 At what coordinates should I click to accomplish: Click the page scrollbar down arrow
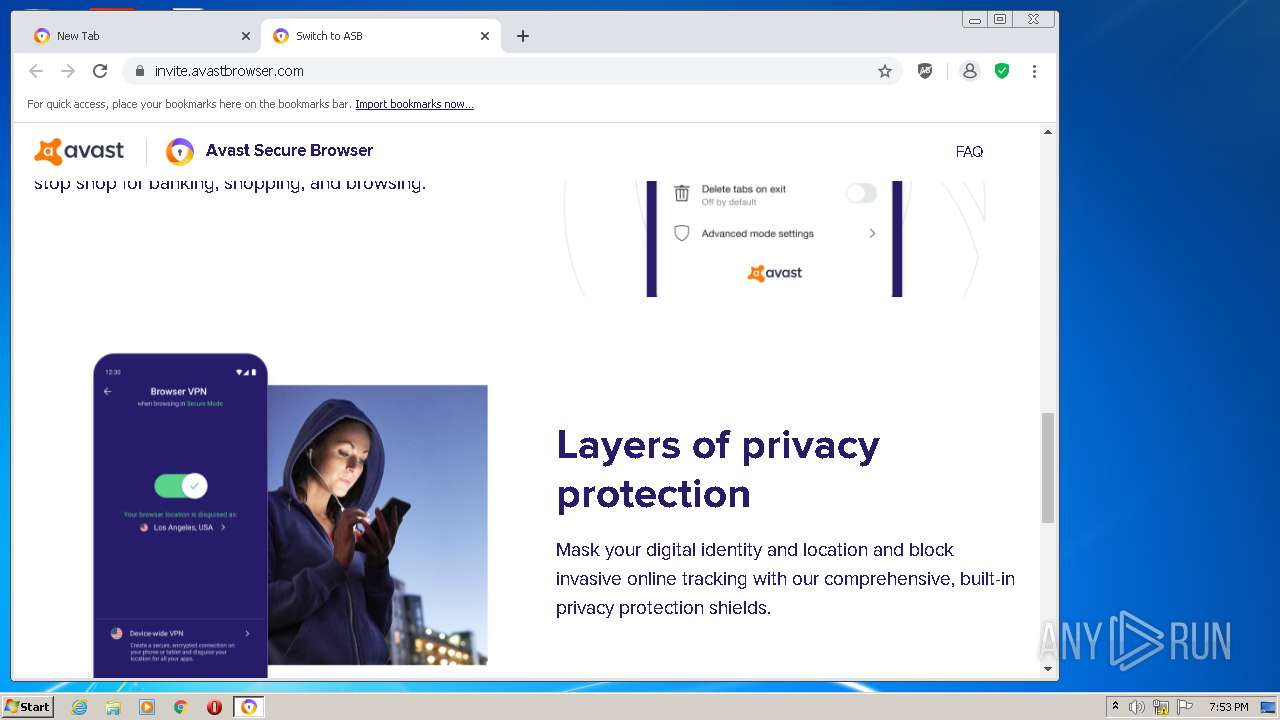[1048, 669]
